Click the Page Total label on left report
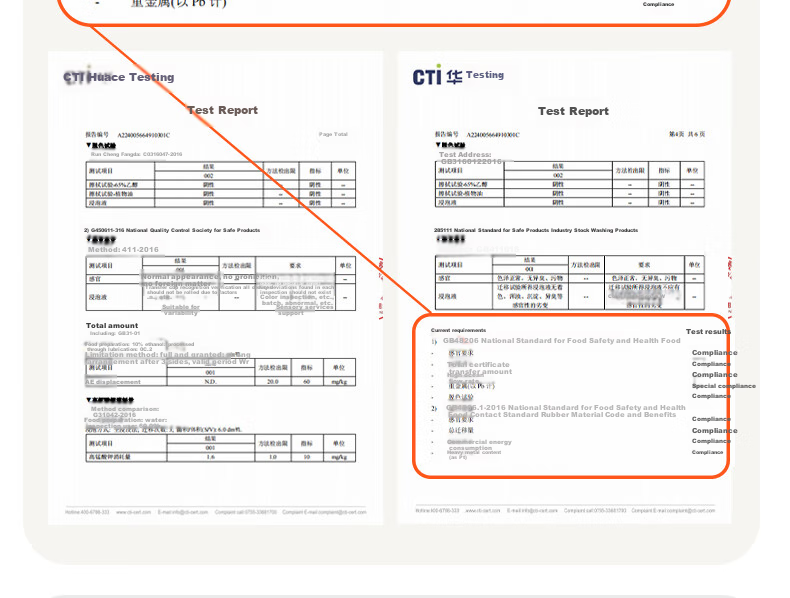Image resolution: width=790 pixels, height=598 pixels. tap(333, 134)
